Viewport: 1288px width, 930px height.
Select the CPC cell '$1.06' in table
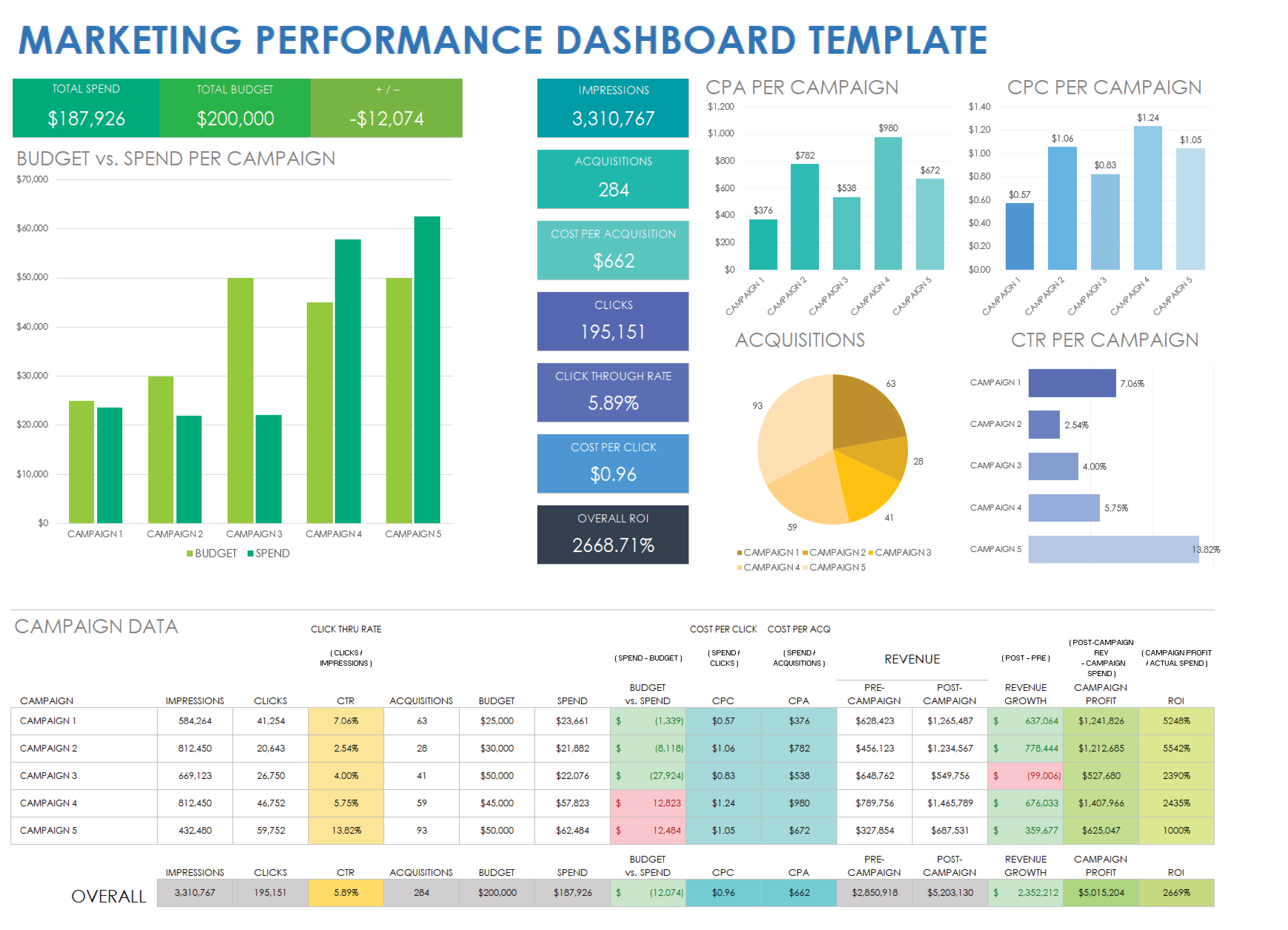click(x=723, y=748)
